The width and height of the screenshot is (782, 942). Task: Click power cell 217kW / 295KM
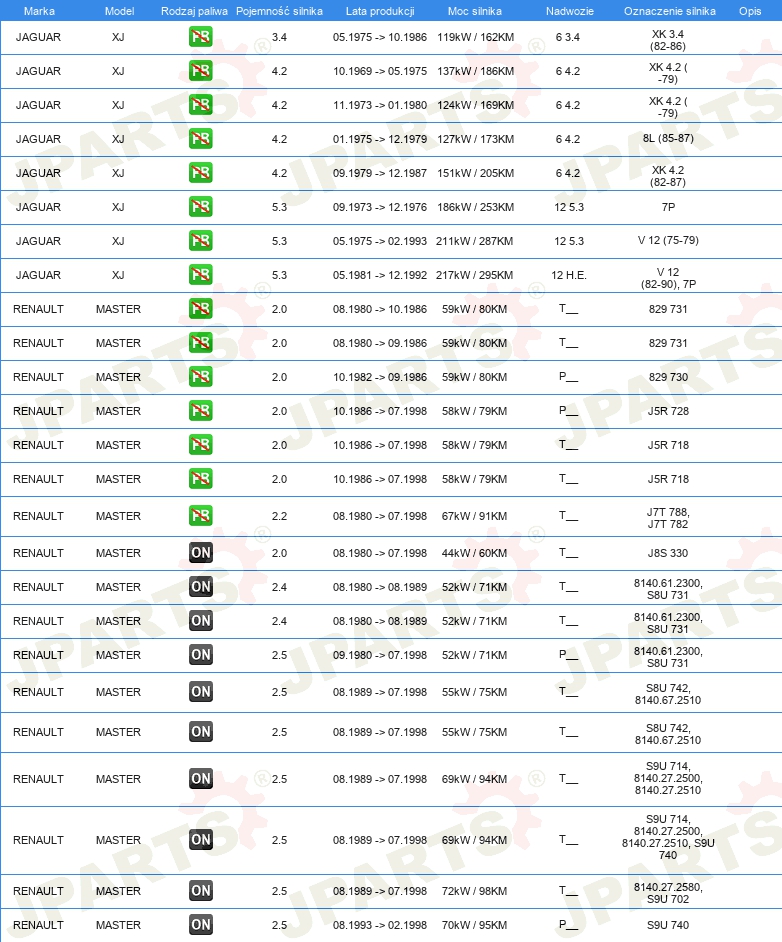[x=474, y=275]
